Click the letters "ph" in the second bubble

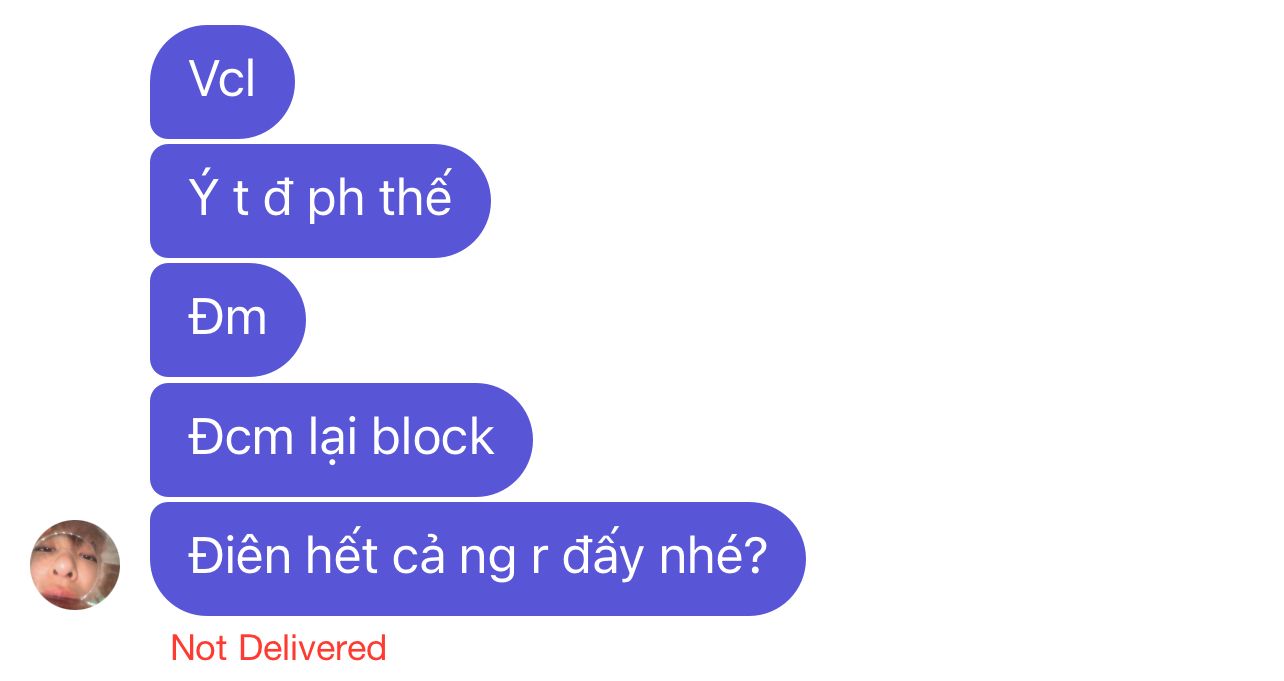click(x=335, y=200)
